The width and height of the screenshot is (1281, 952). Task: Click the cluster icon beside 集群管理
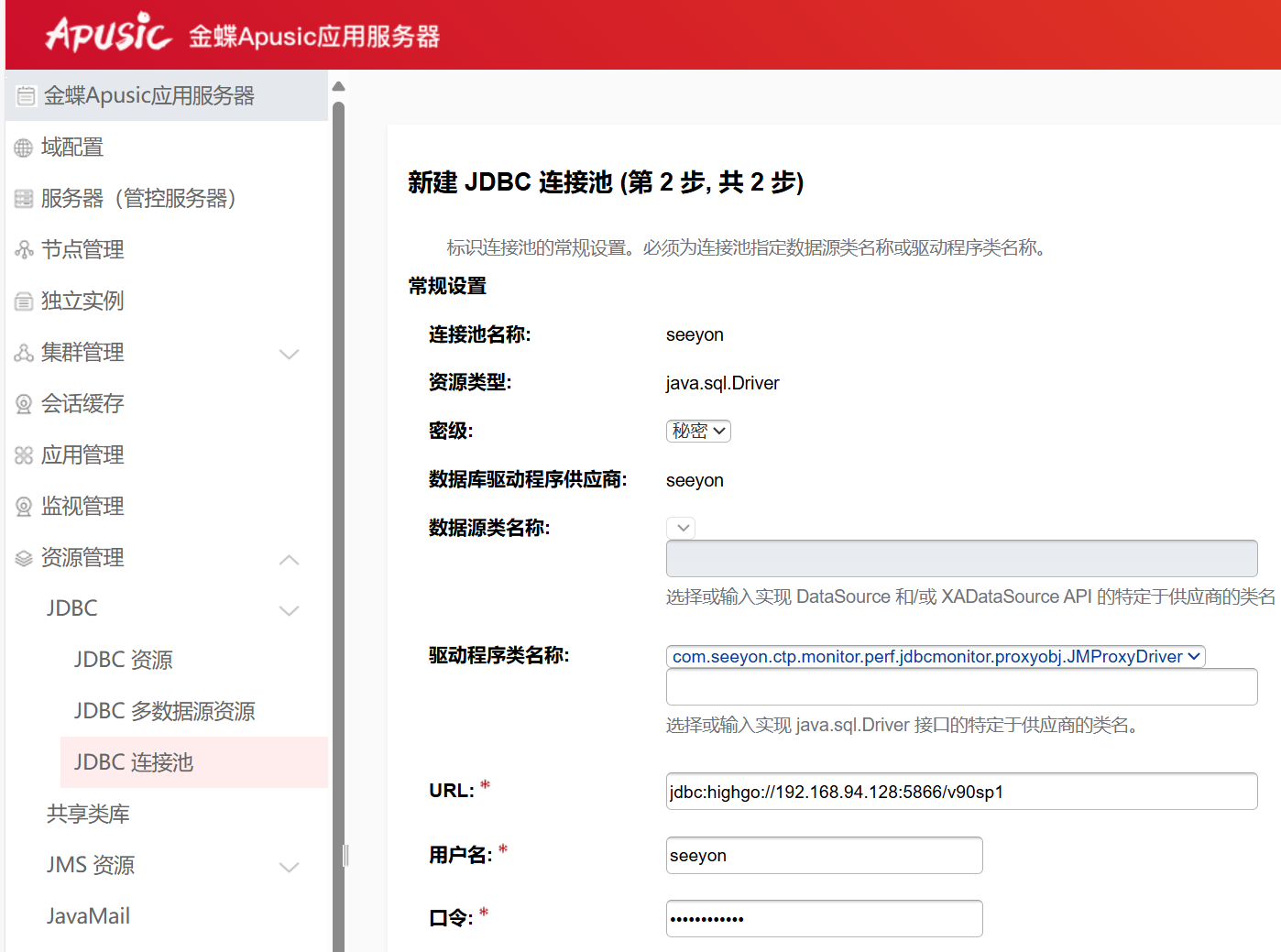(24, 353)
